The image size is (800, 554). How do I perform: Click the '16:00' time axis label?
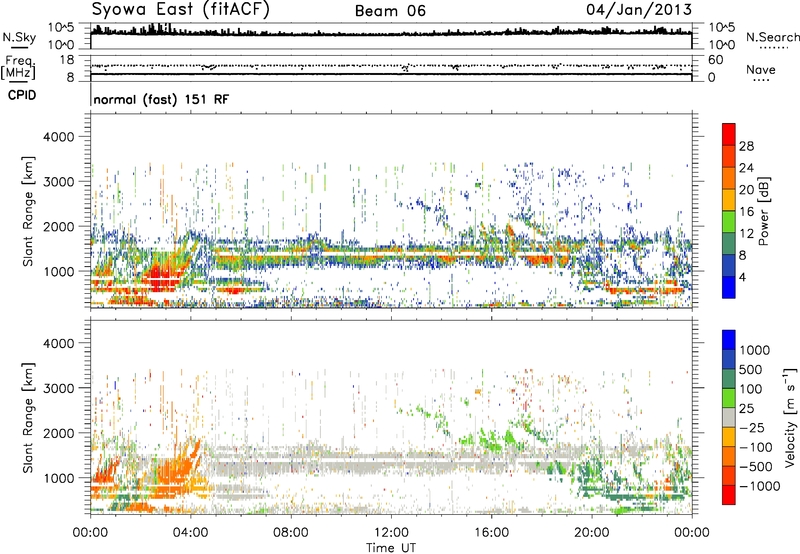pos(491,533)
